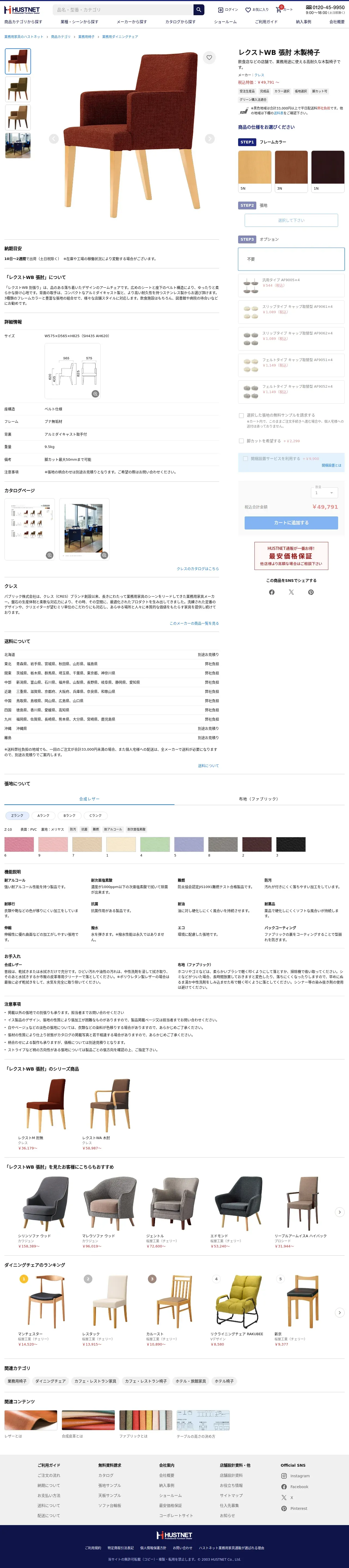Open the 数量 quantity dropdown
The height and width of the screenshot is (1568, 349).
click(x=324, y=493)
